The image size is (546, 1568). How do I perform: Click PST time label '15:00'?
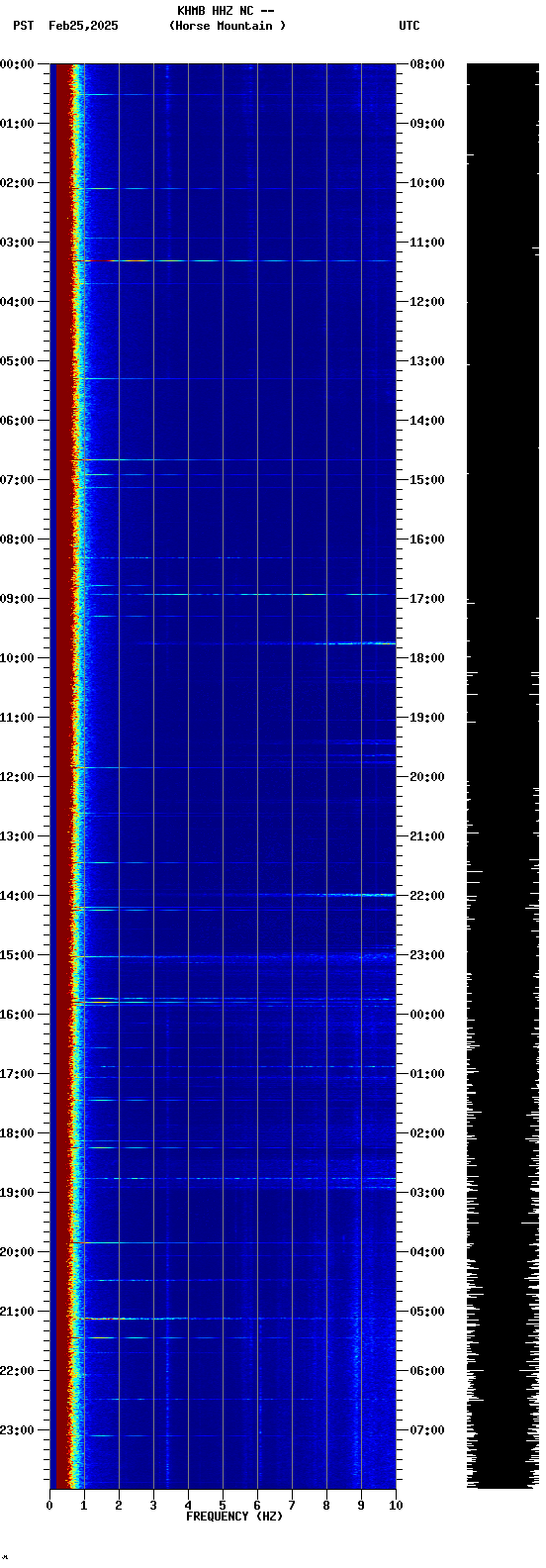tap(17, 955)
